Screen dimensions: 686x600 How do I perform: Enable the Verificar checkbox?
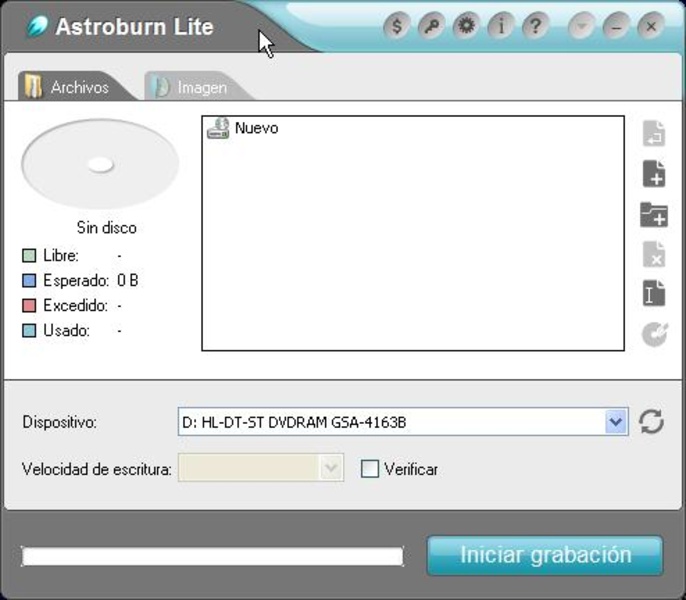(x=370, y=469)
